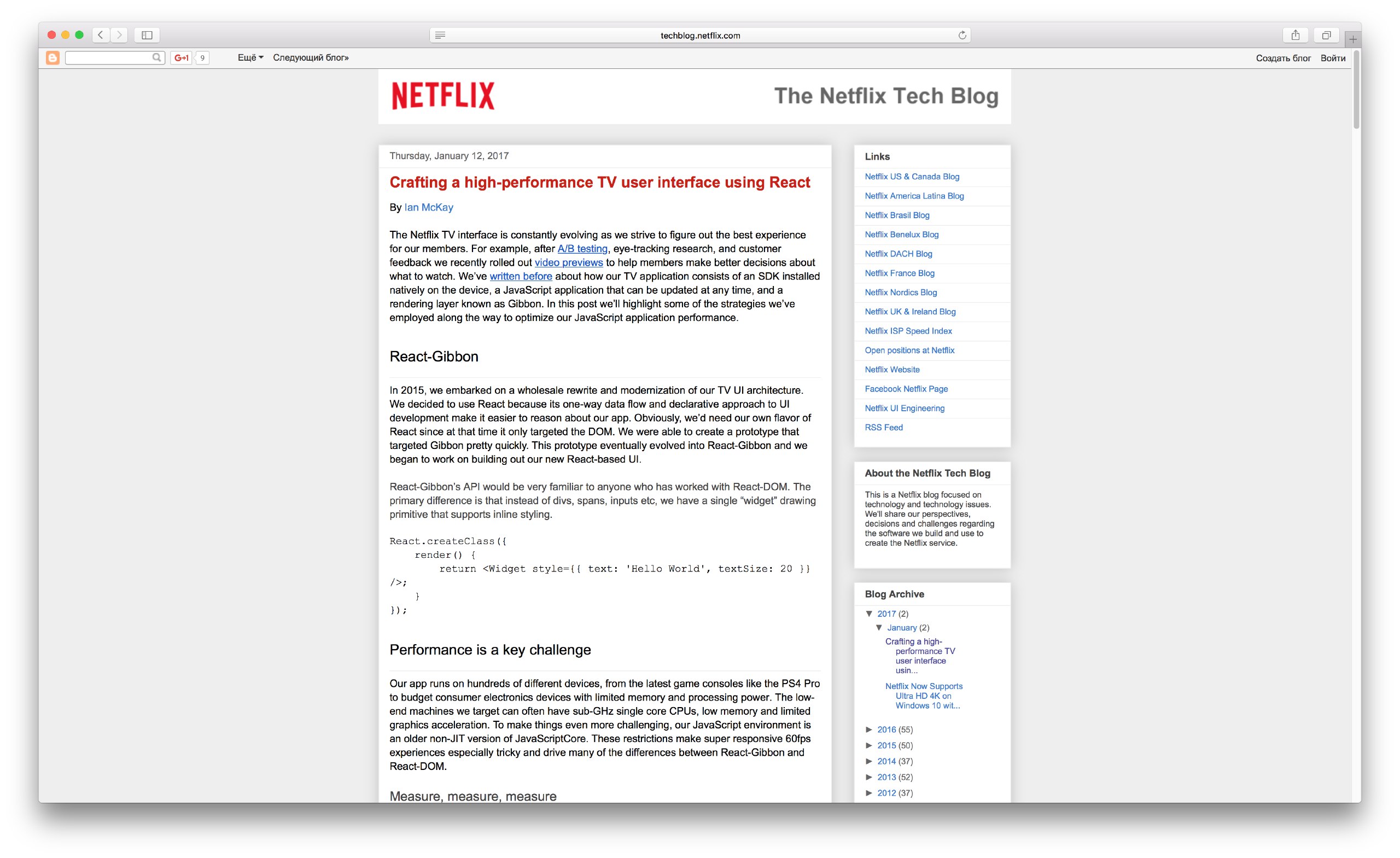Image resolution: width=1400 pixels, height=858 pixels.
Task: Click the React-Gibbon section heading
Action: click(434, 357)
